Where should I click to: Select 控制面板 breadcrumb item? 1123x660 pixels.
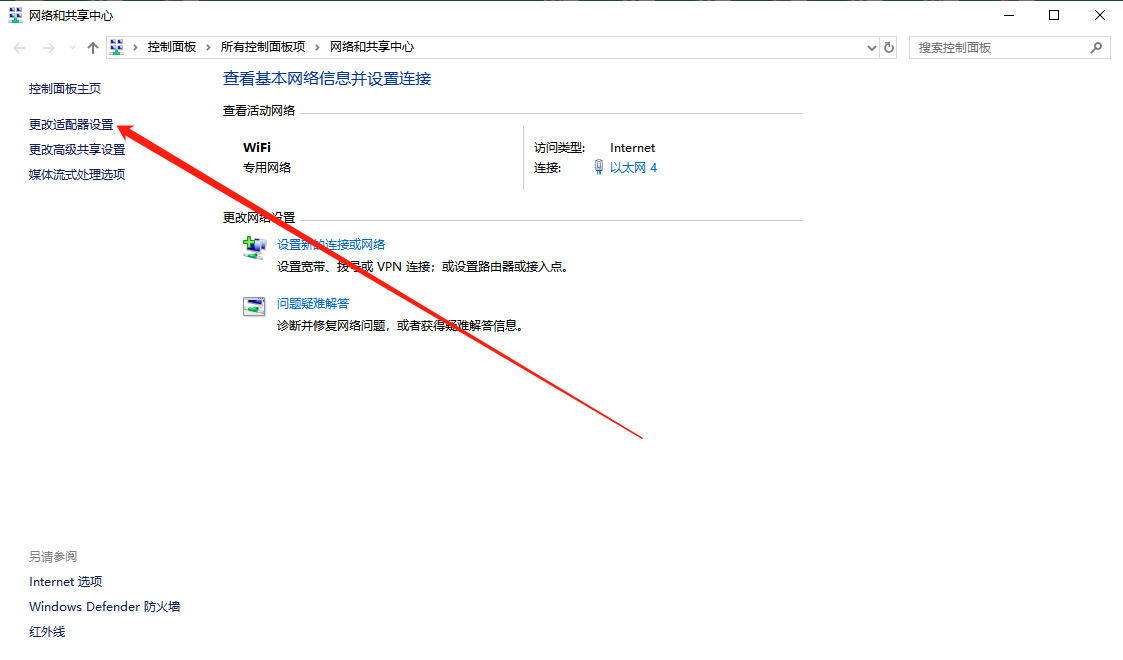[172, 47]
